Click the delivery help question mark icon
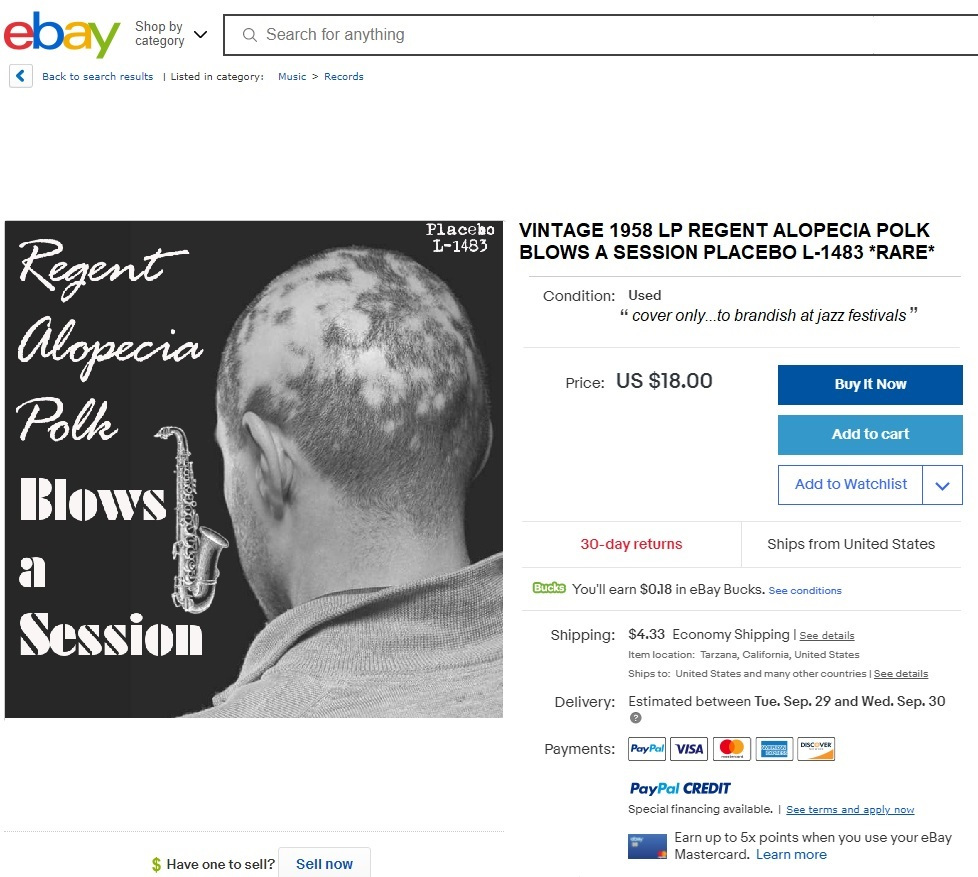 pyautogui.click(x=635, y=718)
